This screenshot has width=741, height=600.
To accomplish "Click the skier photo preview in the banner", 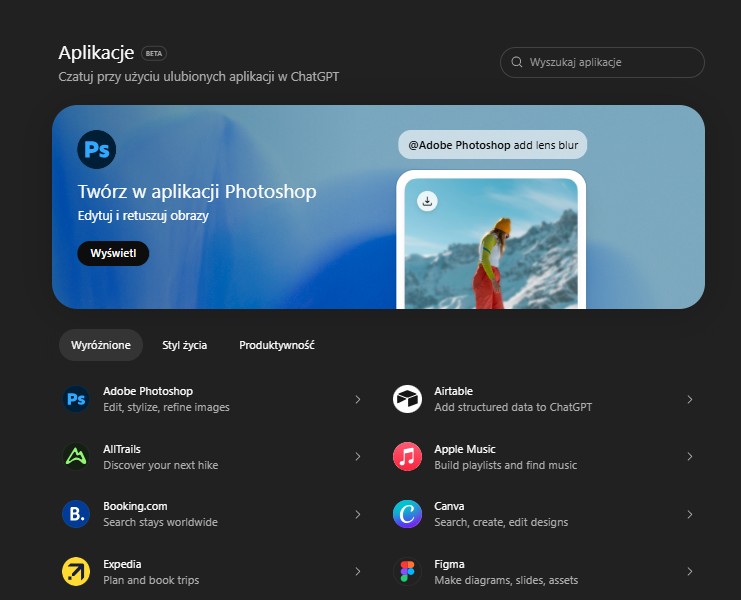I will [491, 243].
